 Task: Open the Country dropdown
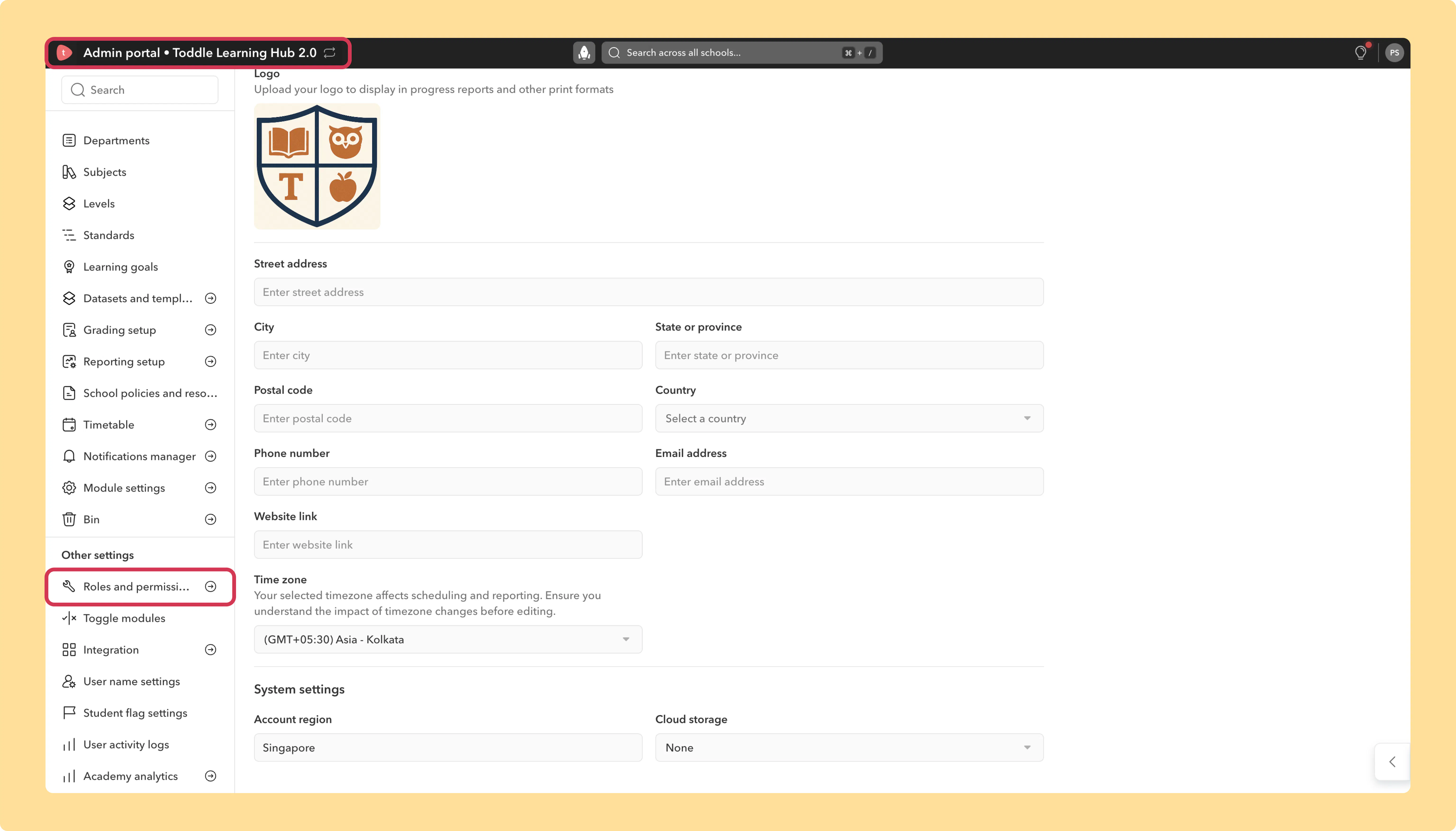click(x=849, y=418)
